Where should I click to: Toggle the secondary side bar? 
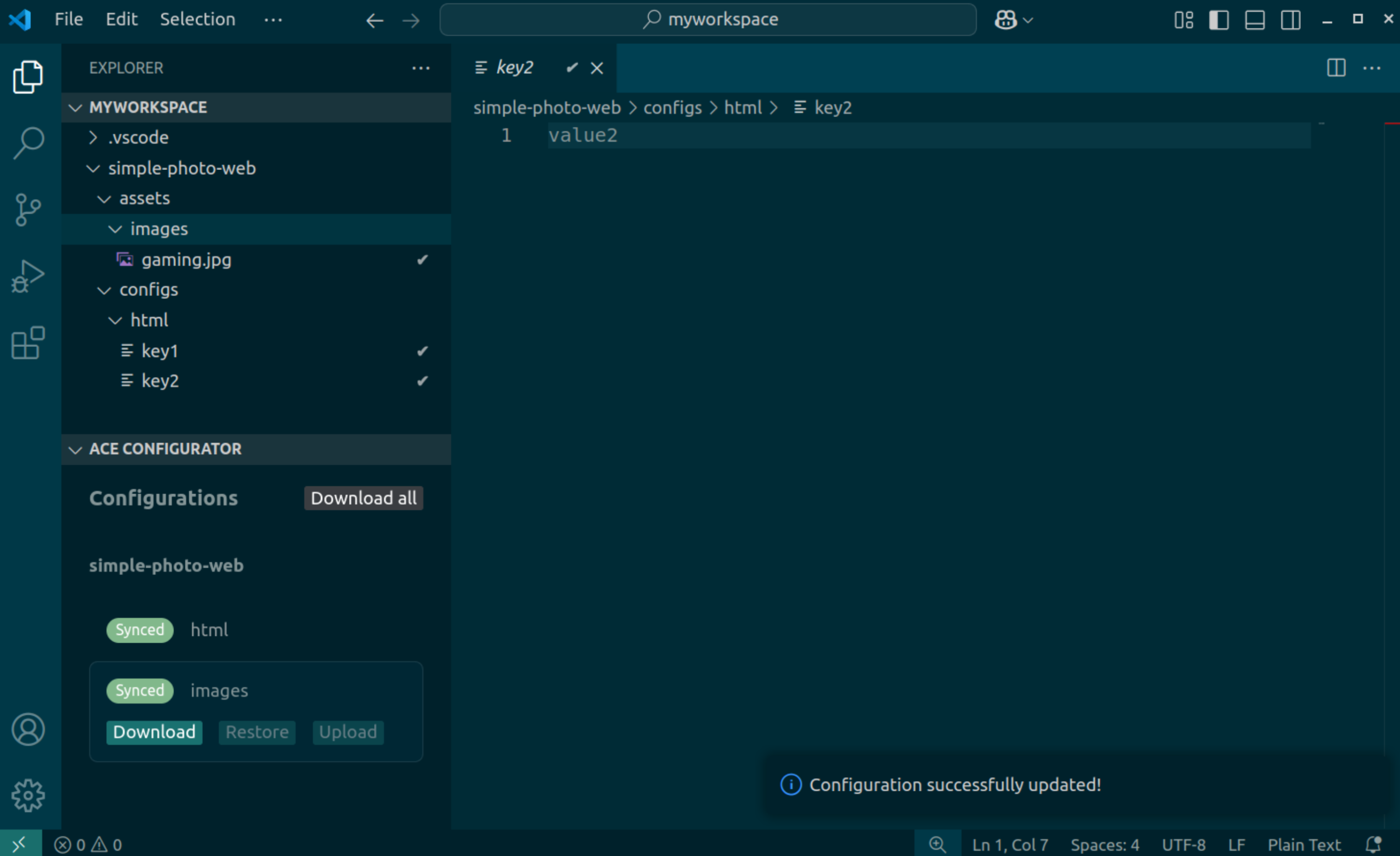click(x=1290, y=20)
